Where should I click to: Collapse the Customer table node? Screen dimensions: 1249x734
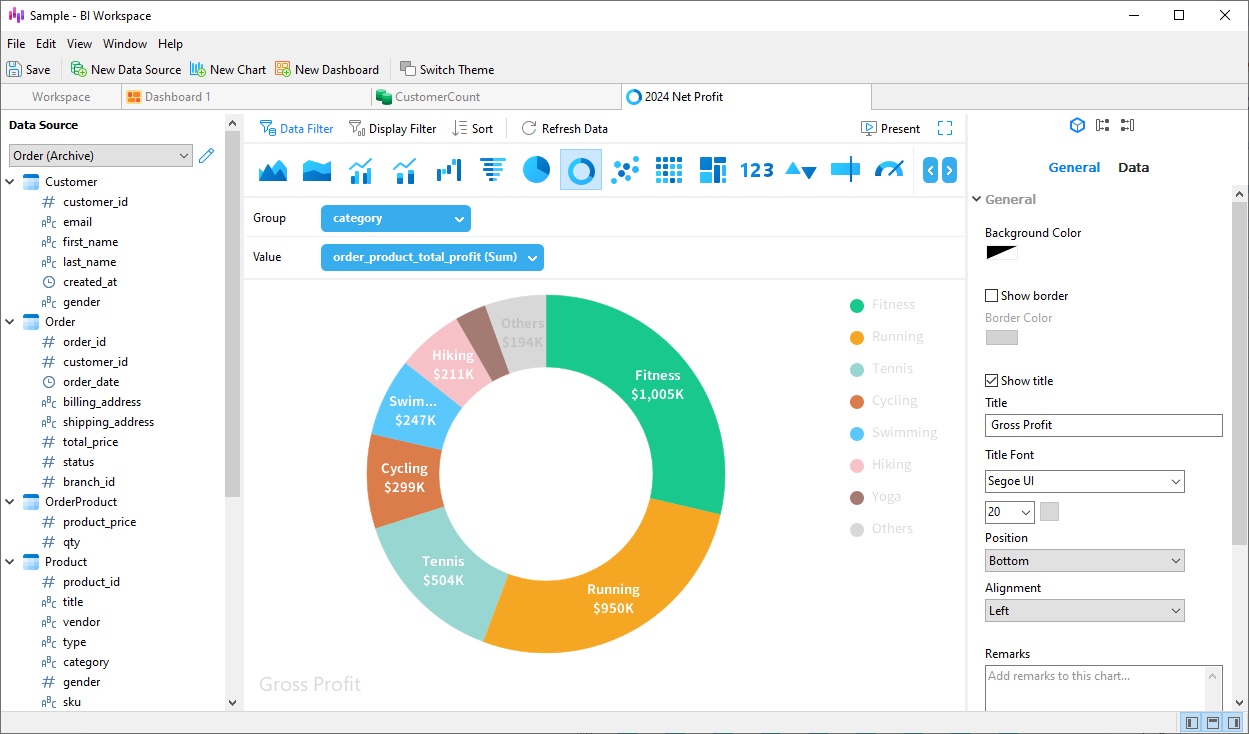9,182
